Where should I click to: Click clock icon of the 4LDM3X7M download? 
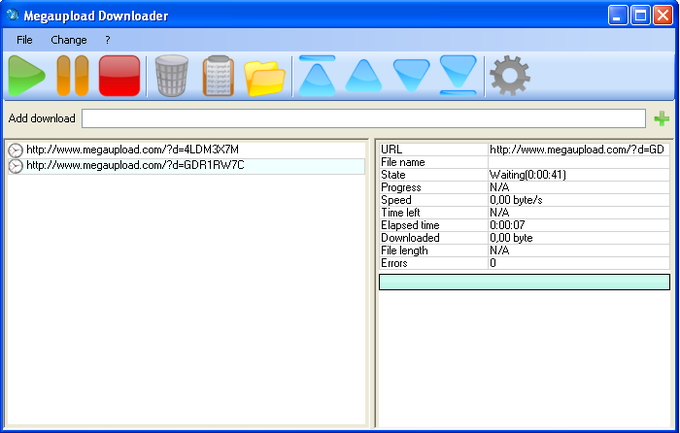click(x=15, y=151)
